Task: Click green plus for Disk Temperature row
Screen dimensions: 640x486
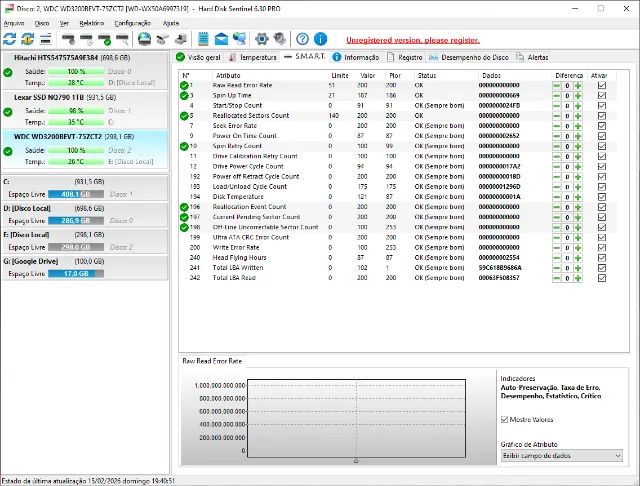Action: [x=578, y=197]
